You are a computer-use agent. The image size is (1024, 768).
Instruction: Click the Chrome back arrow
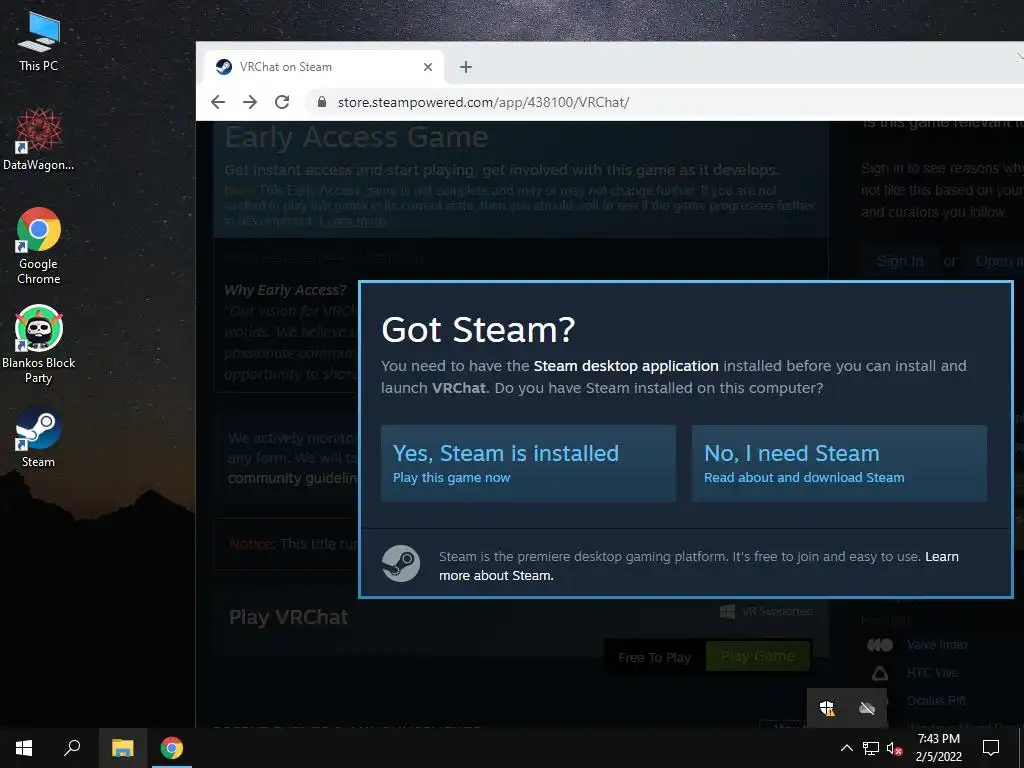coord(218,102)
